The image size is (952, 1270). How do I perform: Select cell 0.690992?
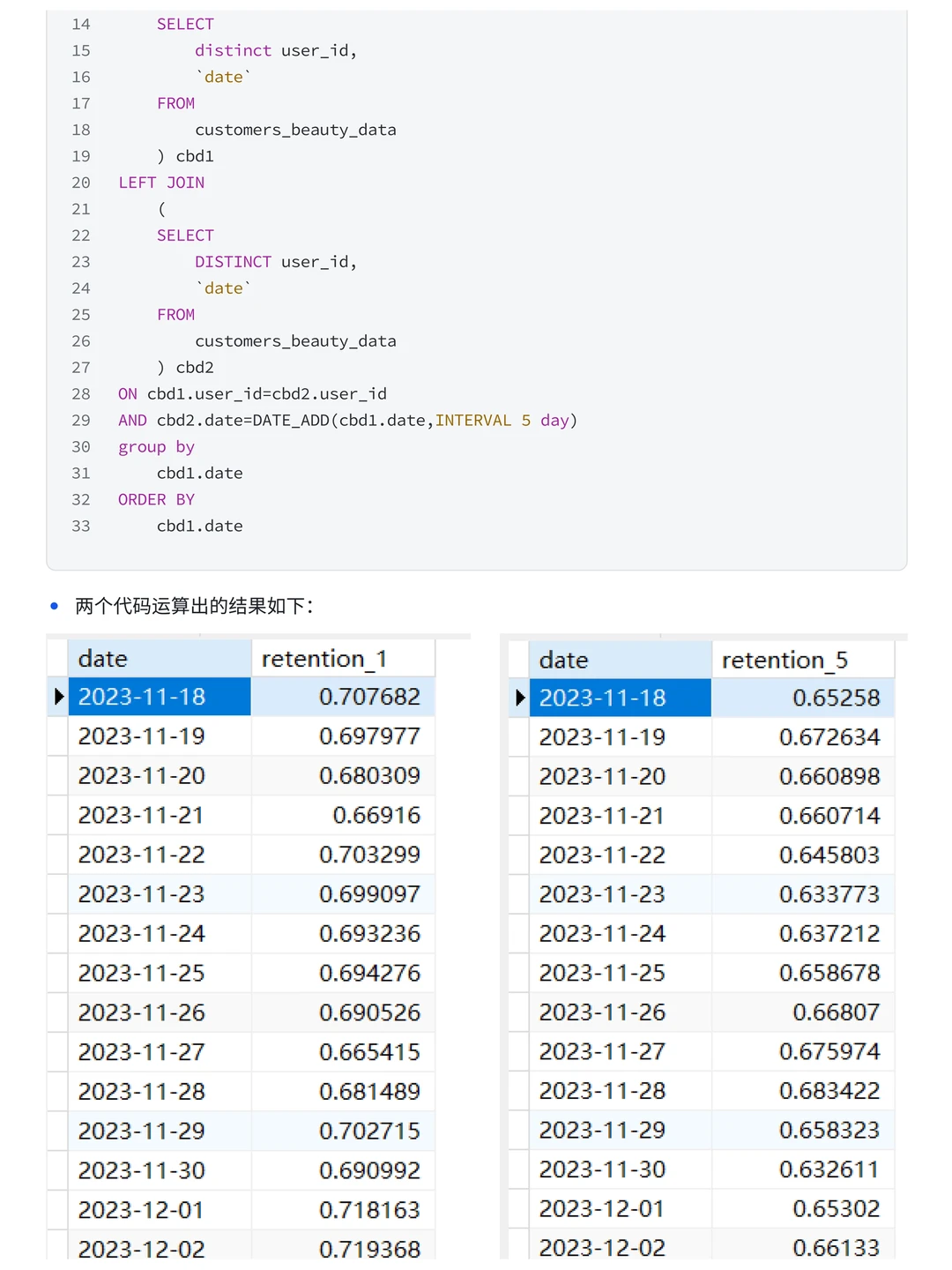pos(343,1170)
